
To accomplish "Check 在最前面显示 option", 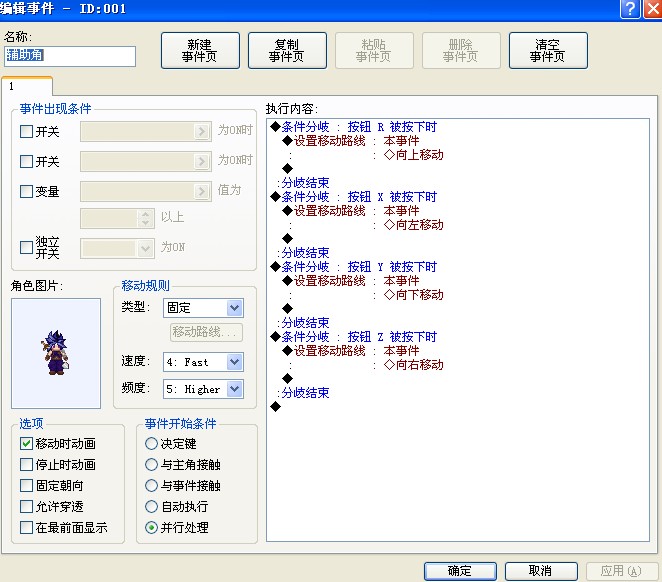I will coord(26,527).
